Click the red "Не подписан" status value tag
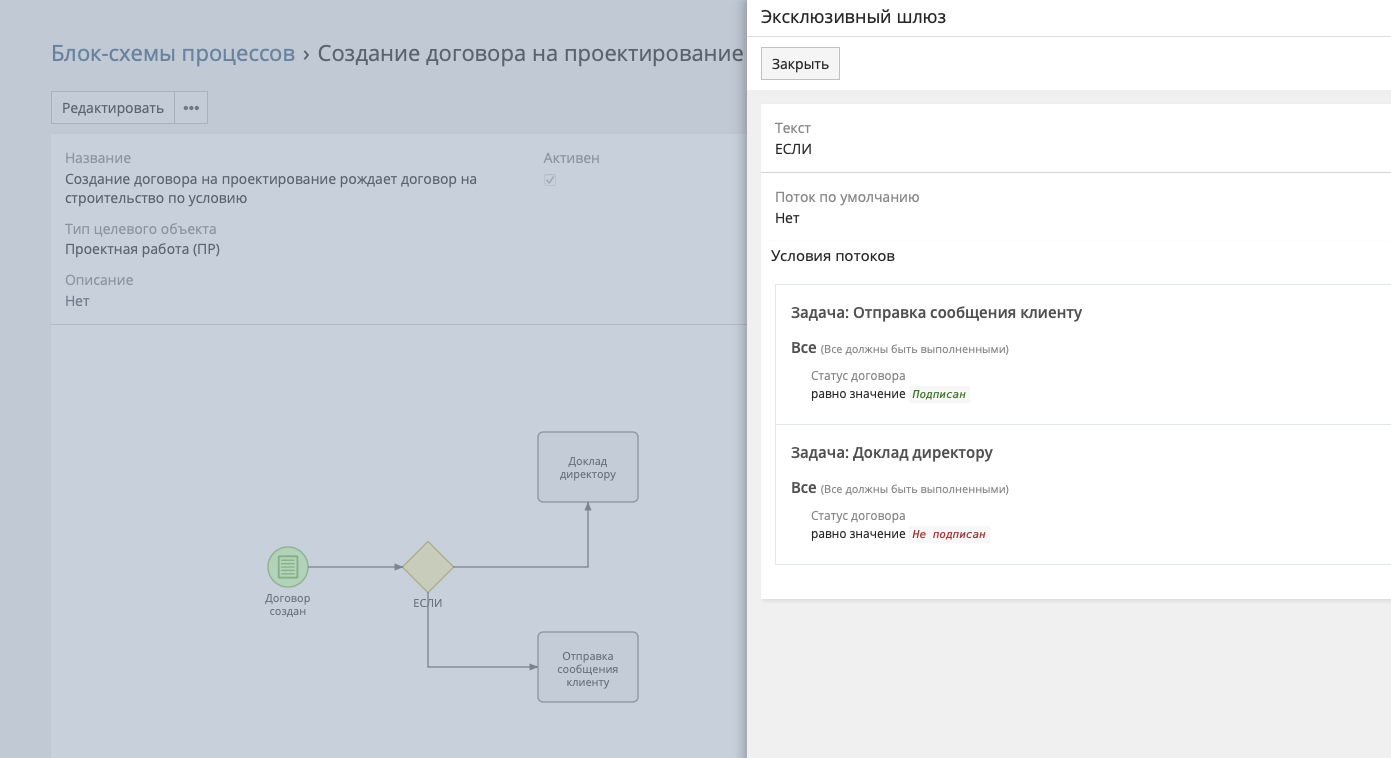This screenshot has height=758, width=1391. point(948,534)
